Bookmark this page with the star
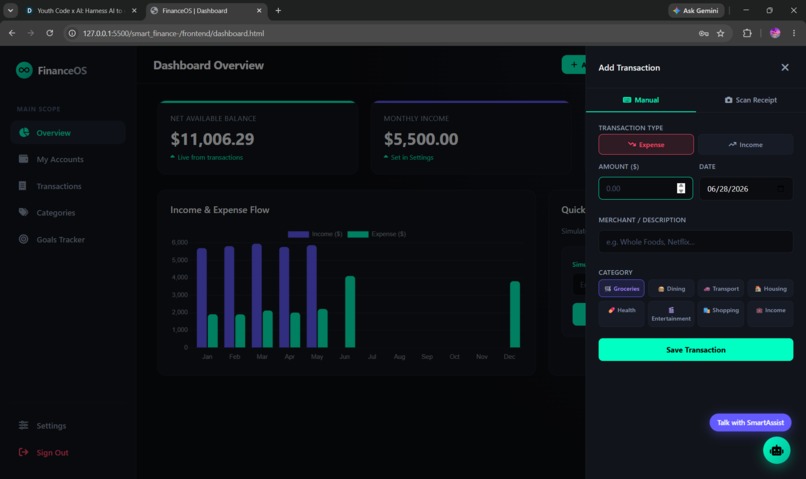The width and height of the screenshot is (806, 479). [x=721, y=33]
